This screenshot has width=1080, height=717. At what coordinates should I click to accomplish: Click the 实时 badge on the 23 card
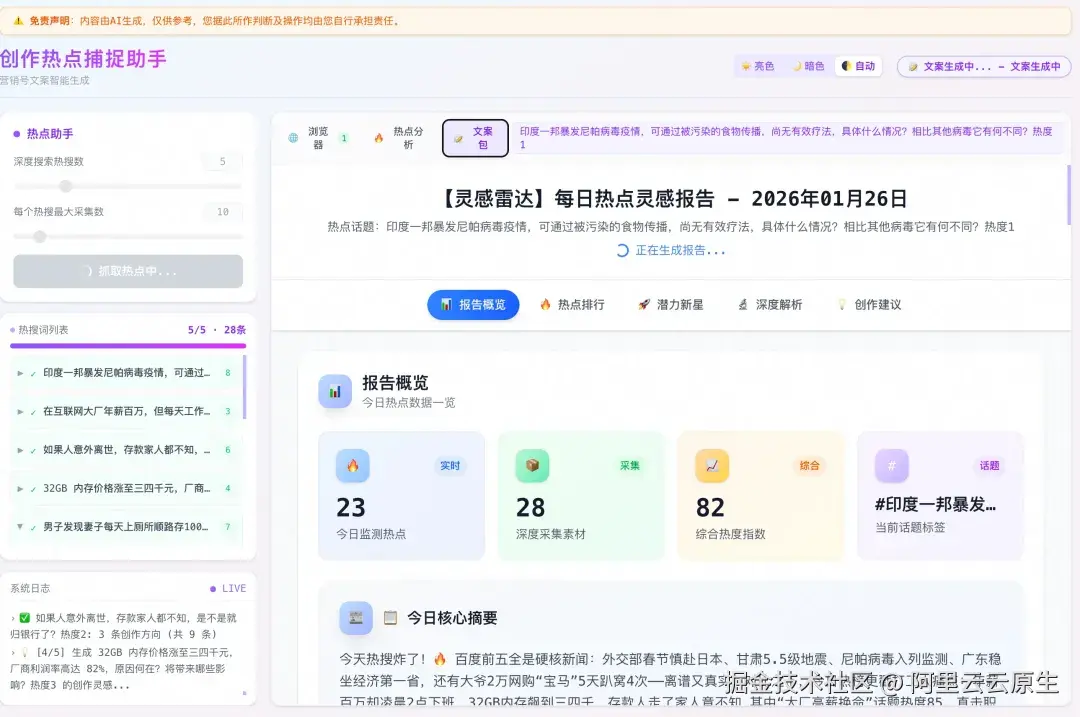[450, 466]
